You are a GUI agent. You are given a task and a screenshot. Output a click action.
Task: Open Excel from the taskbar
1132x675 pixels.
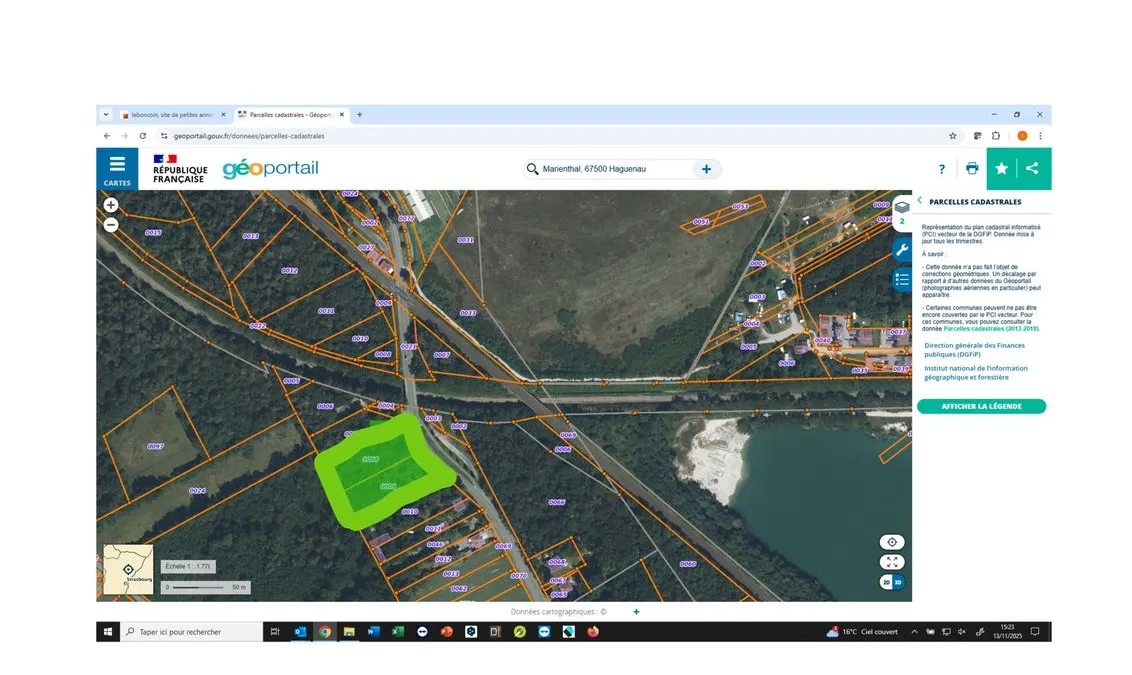(398, 632)
